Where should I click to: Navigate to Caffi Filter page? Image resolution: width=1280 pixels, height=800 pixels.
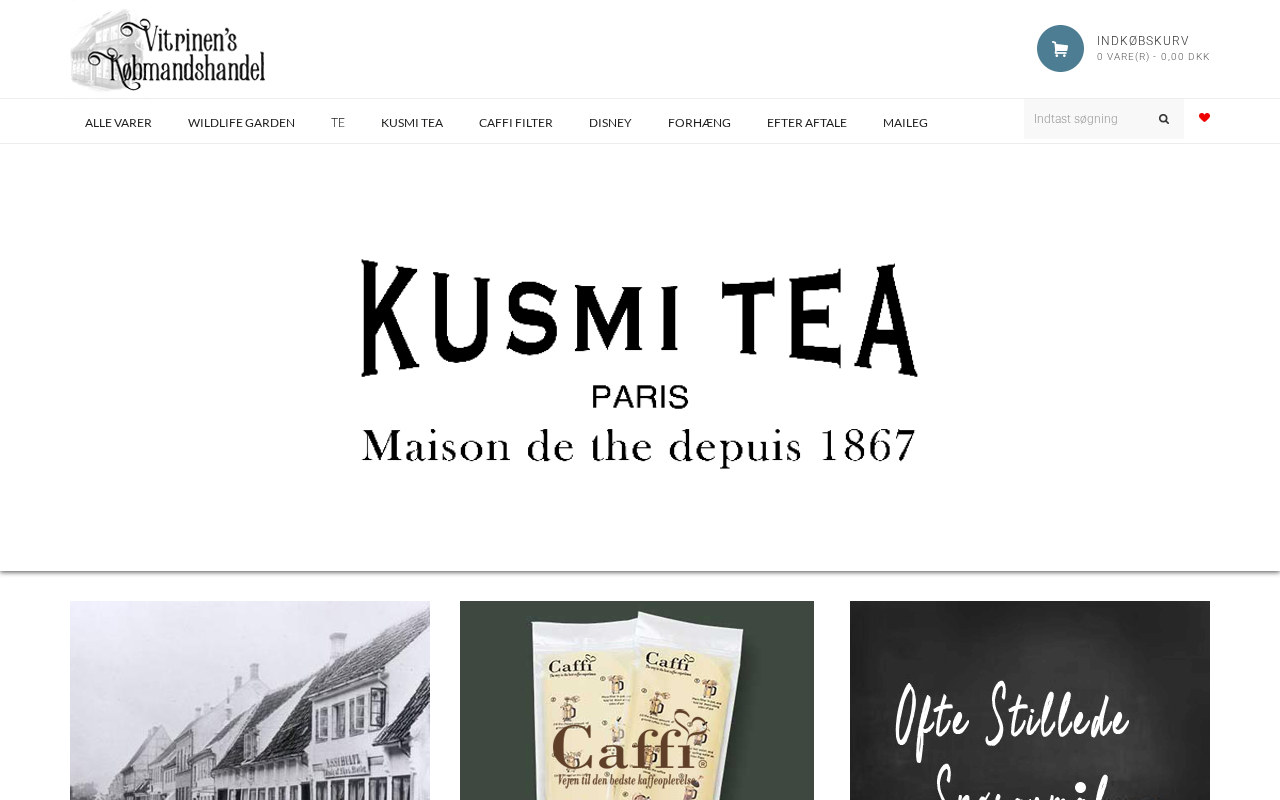click(516, 123)
